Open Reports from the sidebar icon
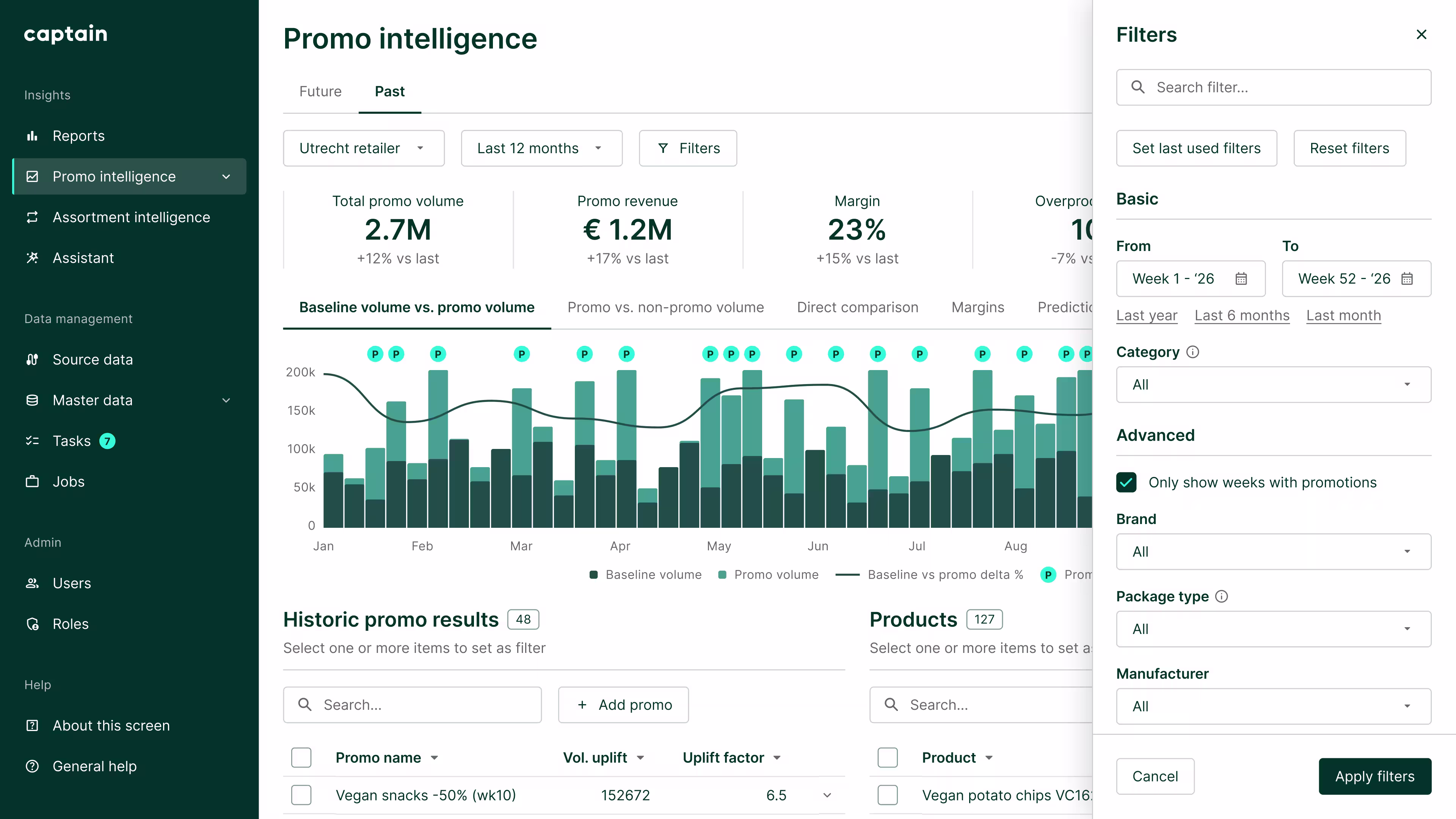This screenshot has width=1456, height=819. (x=32, y=136)
